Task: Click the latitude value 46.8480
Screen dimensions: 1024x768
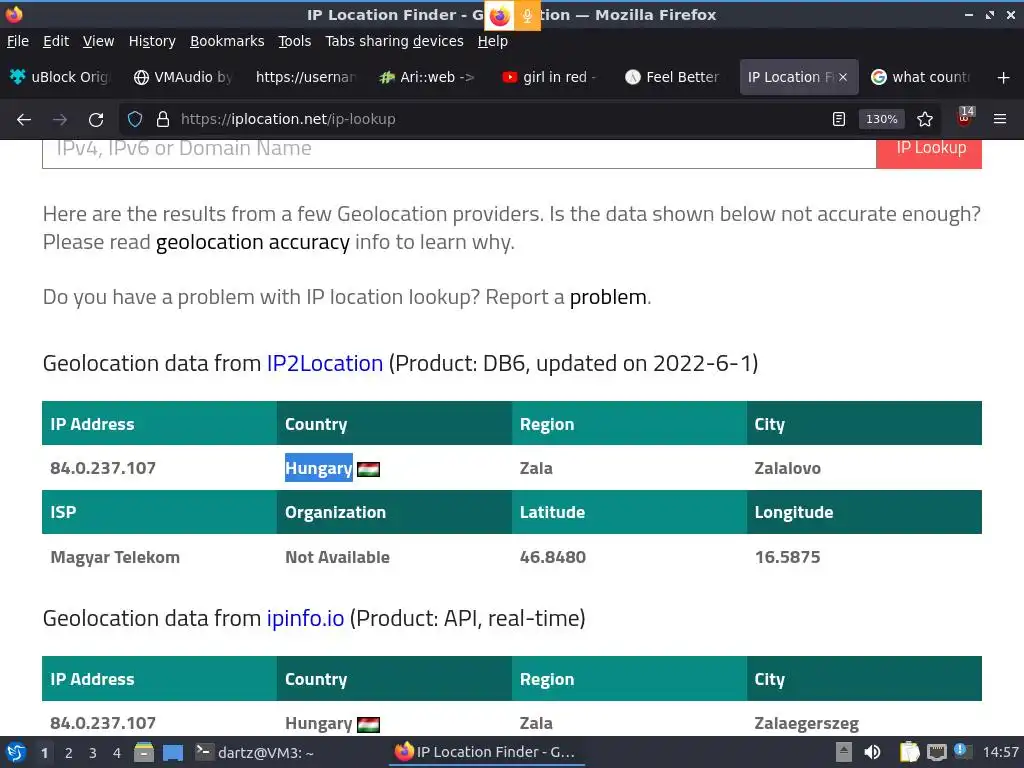Action: [552, 557]
